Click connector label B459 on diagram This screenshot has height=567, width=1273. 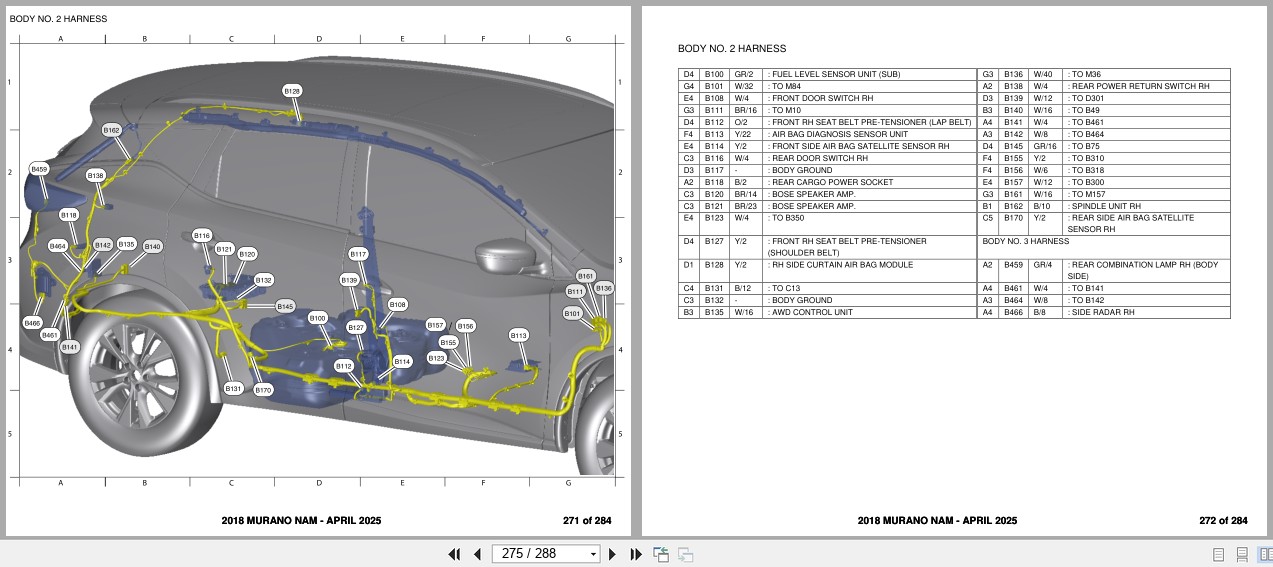(39, 169)
